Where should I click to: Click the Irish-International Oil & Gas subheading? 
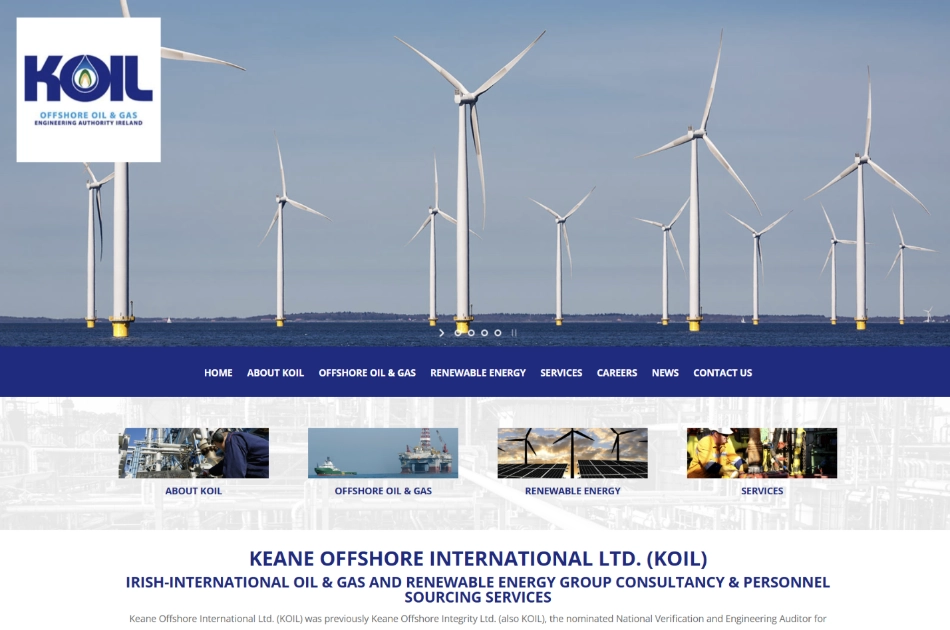click(x=478, y=589)
